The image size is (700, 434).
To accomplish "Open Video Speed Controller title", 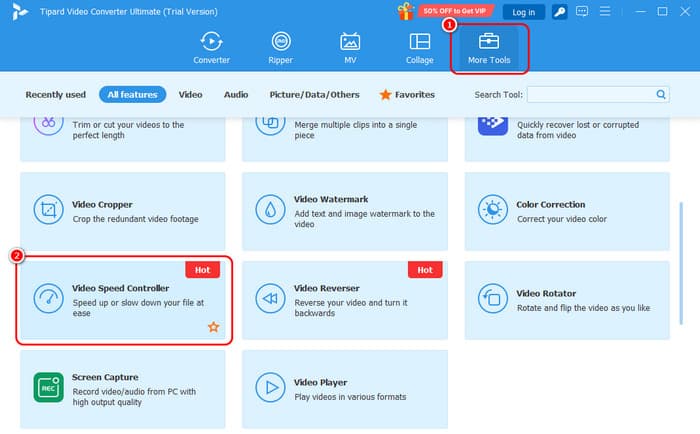I will point(121,288).
